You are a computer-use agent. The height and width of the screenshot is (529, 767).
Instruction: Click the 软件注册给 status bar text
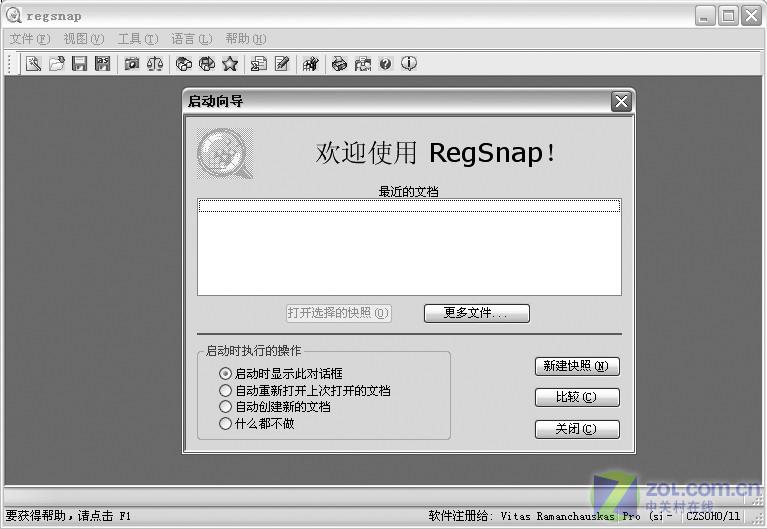(x=550, y=516)
